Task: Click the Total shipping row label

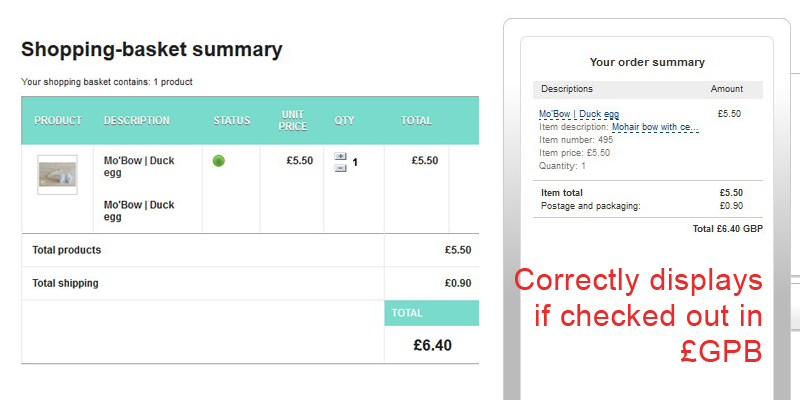Action: click(x=66, y=283)
